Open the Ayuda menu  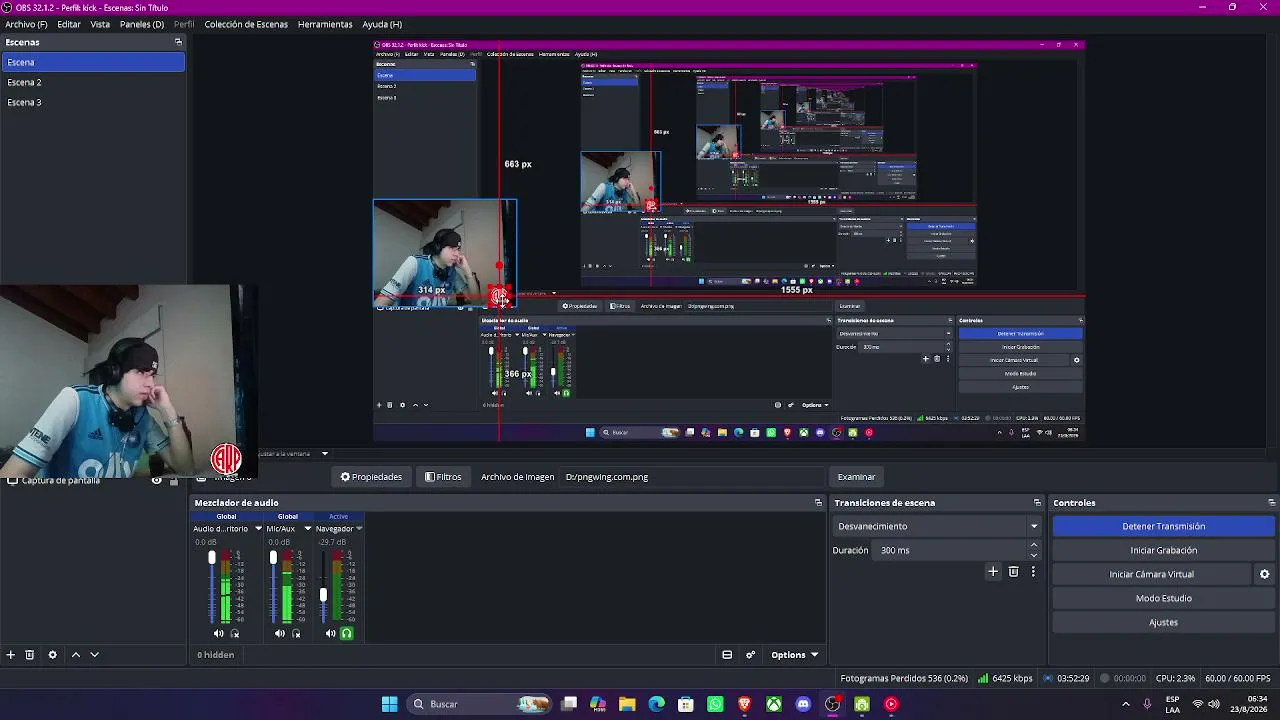click(x=382, y=24)
